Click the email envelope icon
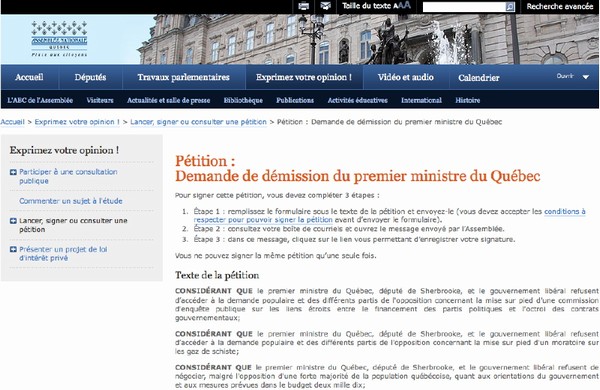600x390 pixels. coord(325,6)
